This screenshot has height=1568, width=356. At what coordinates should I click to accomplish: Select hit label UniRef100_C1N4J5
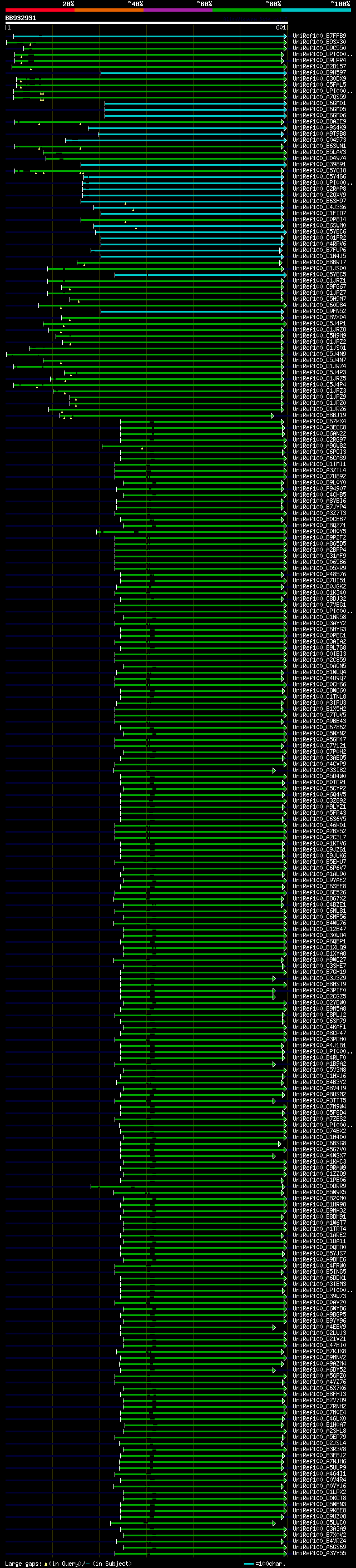click(319, 256)
